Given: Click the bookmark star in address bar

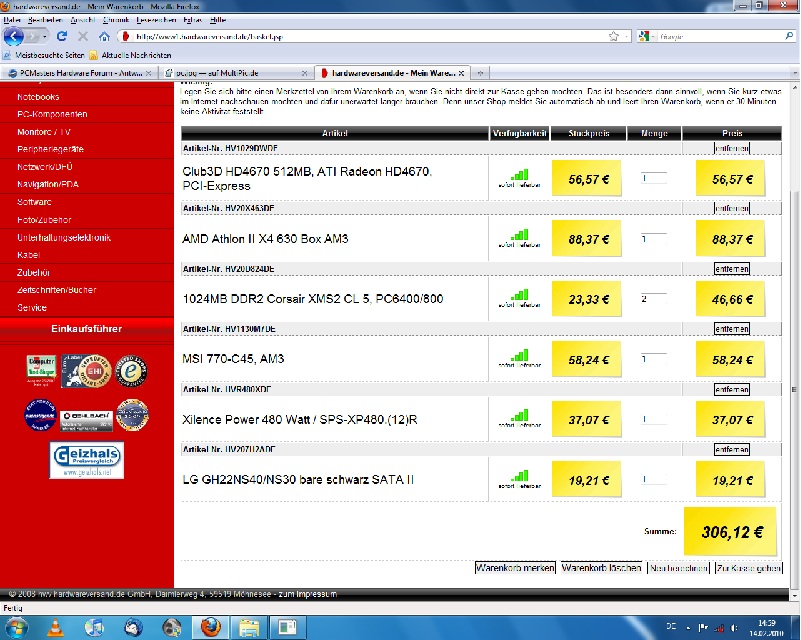Looking at the screenshot, I should (x=614, y=36).
